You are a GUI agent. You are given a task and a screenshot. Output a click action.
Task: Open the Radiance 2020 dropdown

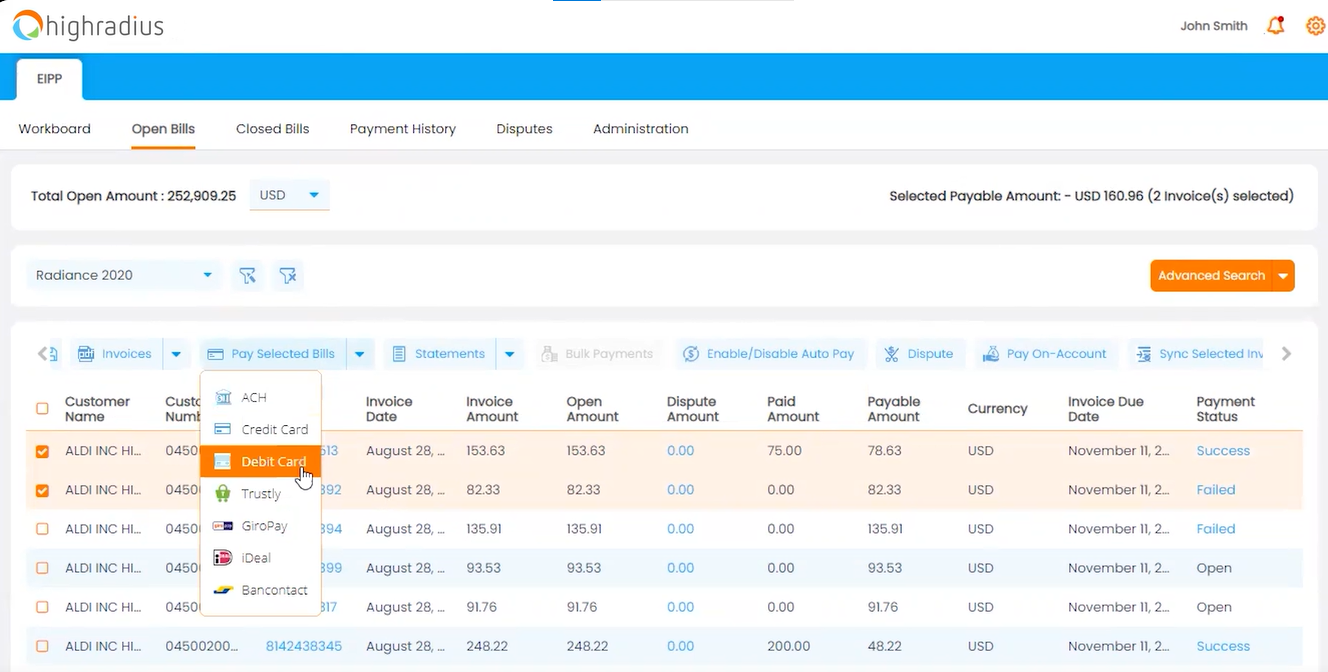124,275
